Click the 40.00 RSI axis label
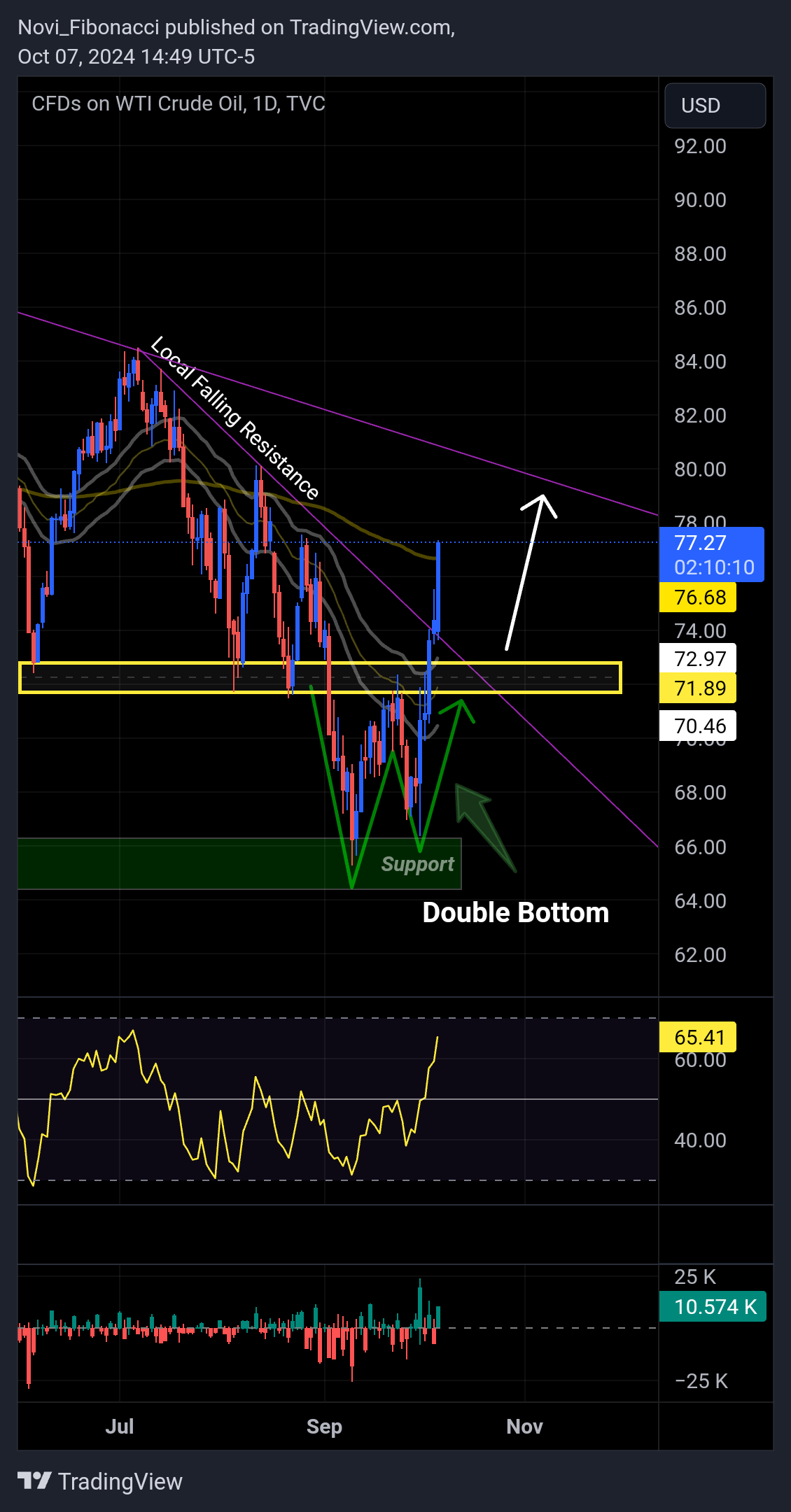 (700, 1140)
